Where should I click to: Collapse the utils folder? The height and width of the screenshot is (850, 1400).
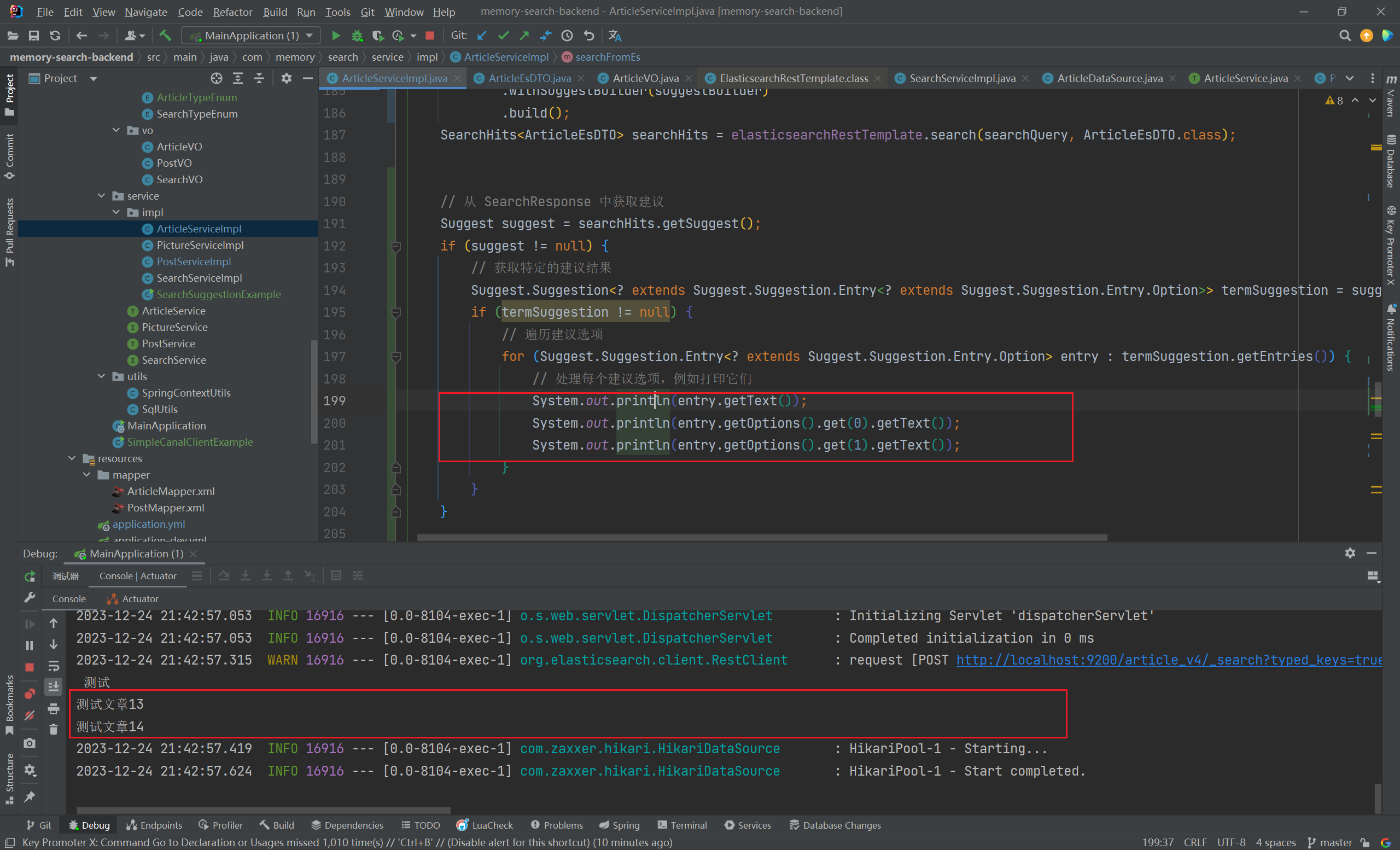pos(102,376)
